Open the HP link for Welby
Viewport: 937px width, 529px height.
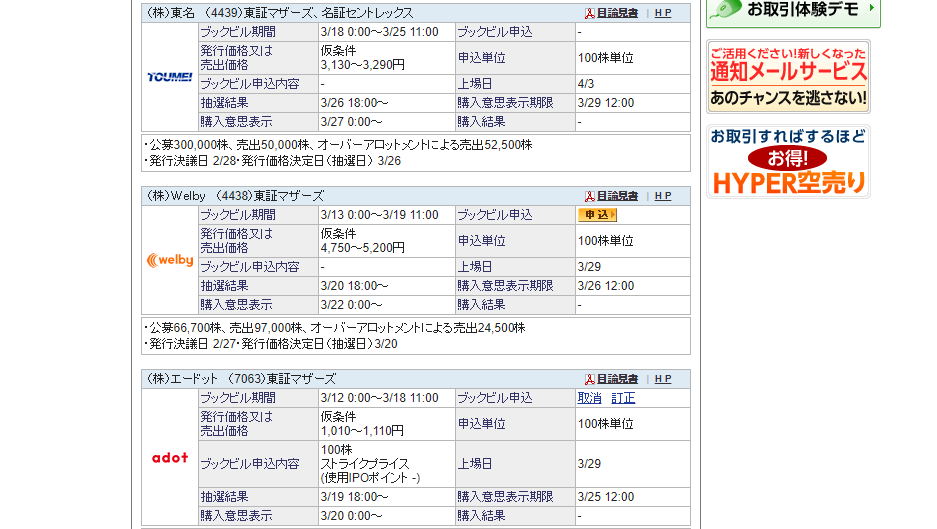663,196
